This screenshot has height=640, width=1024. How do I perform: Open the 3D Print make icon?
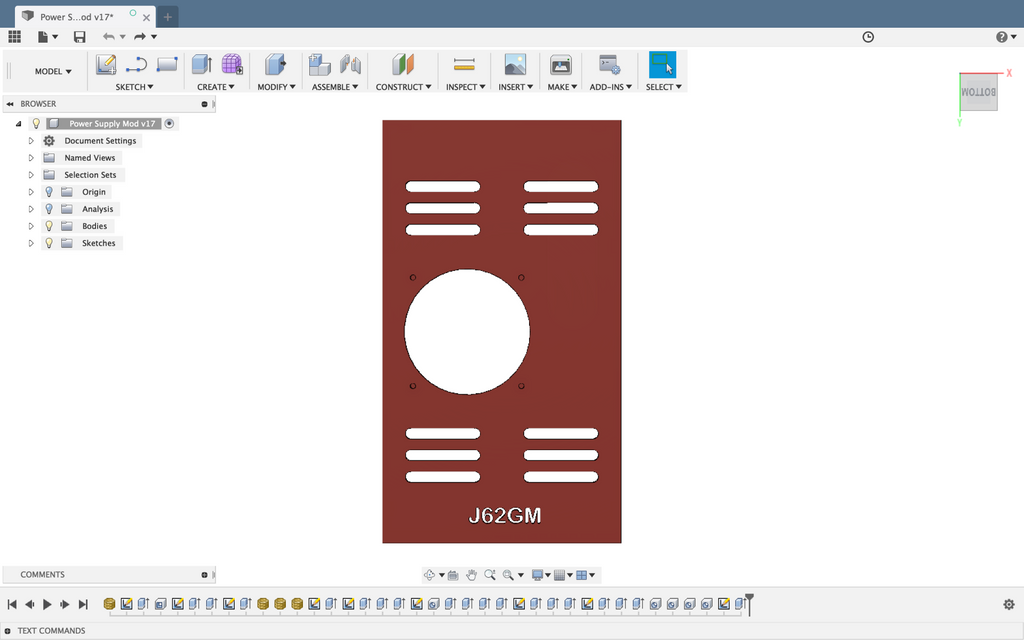[560, 65]
